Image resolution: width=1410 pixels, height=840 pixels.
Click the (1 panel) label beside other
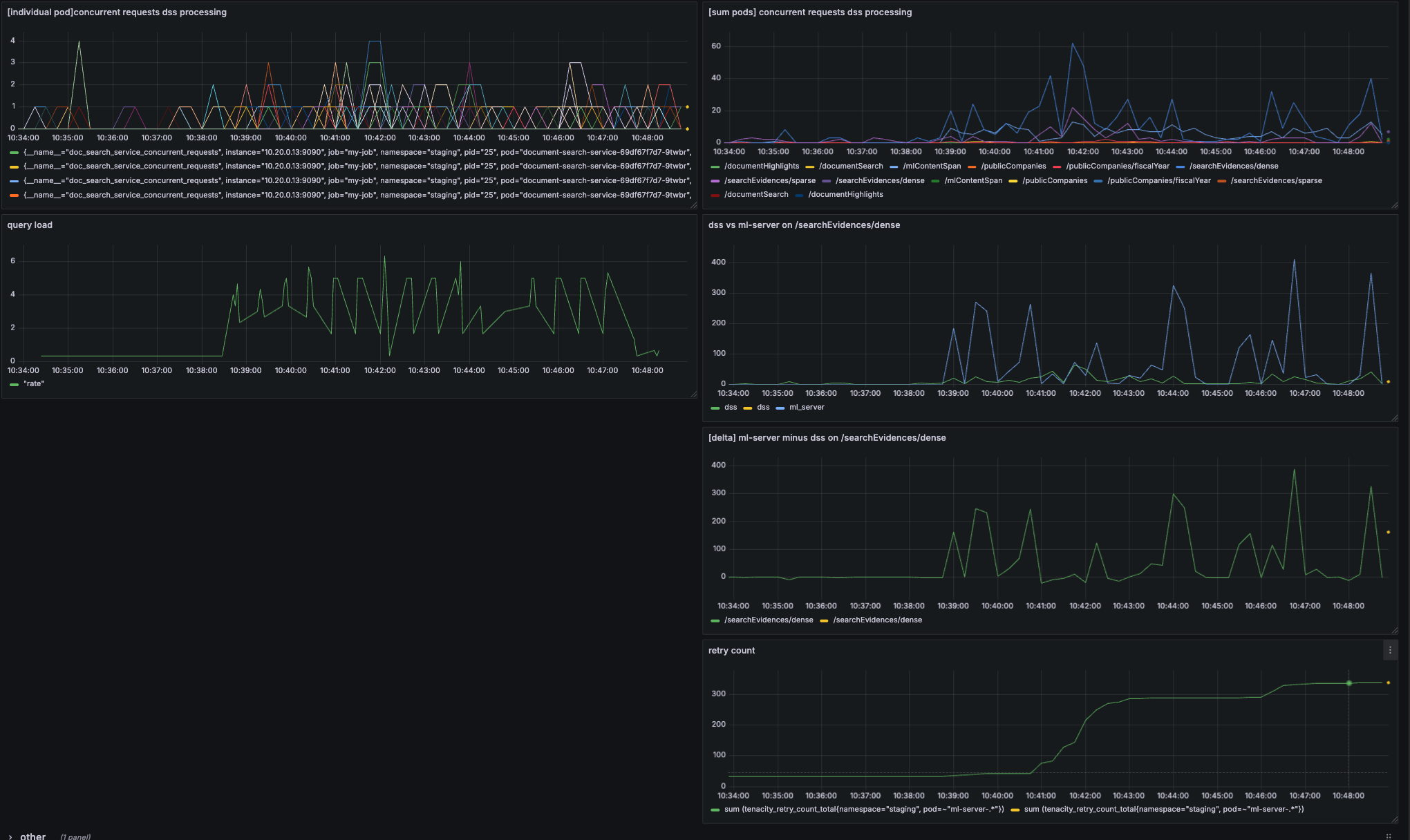pyautogui.click(x=75, y=837)
